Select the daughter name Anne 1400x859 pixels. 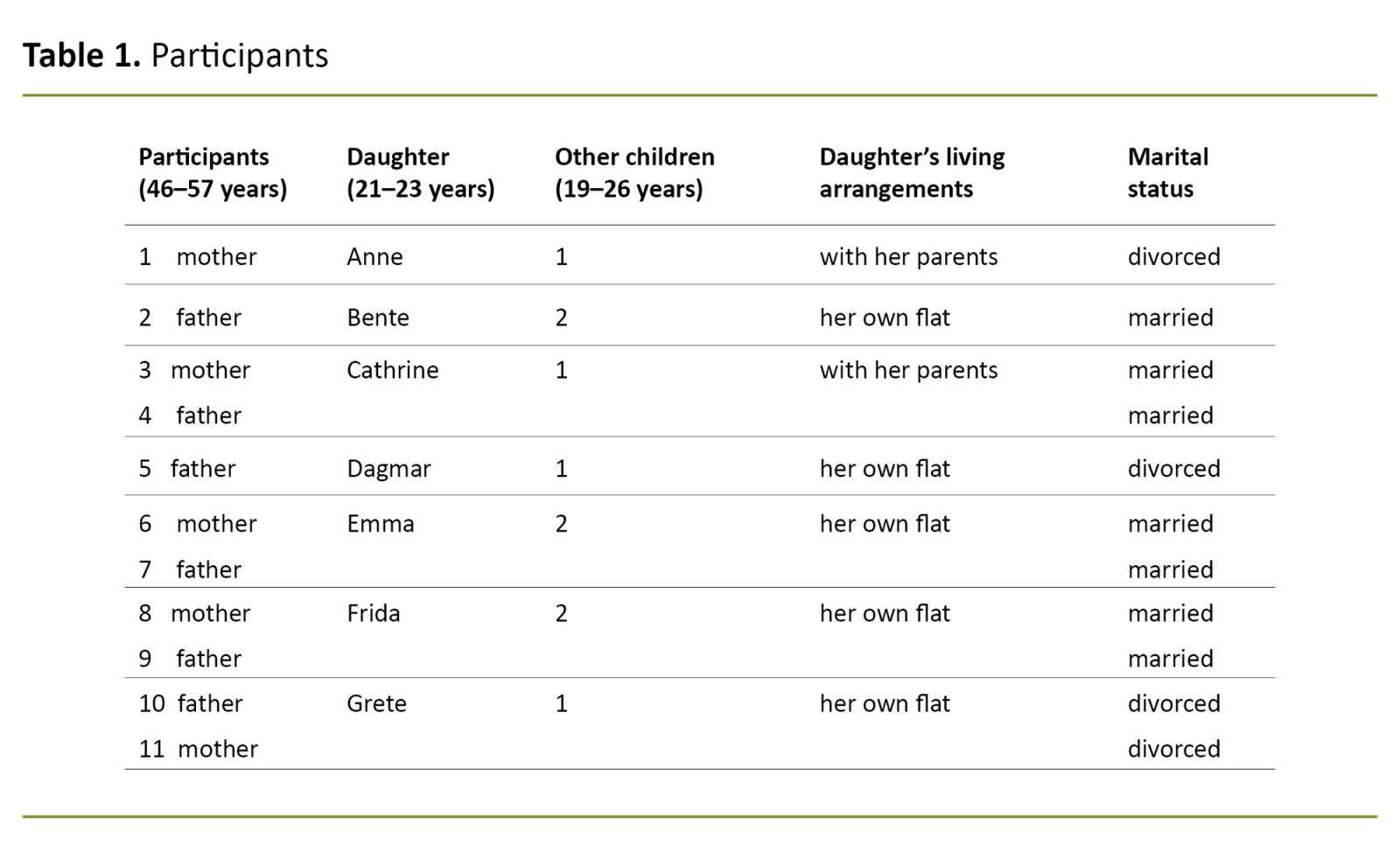point(374,257)
